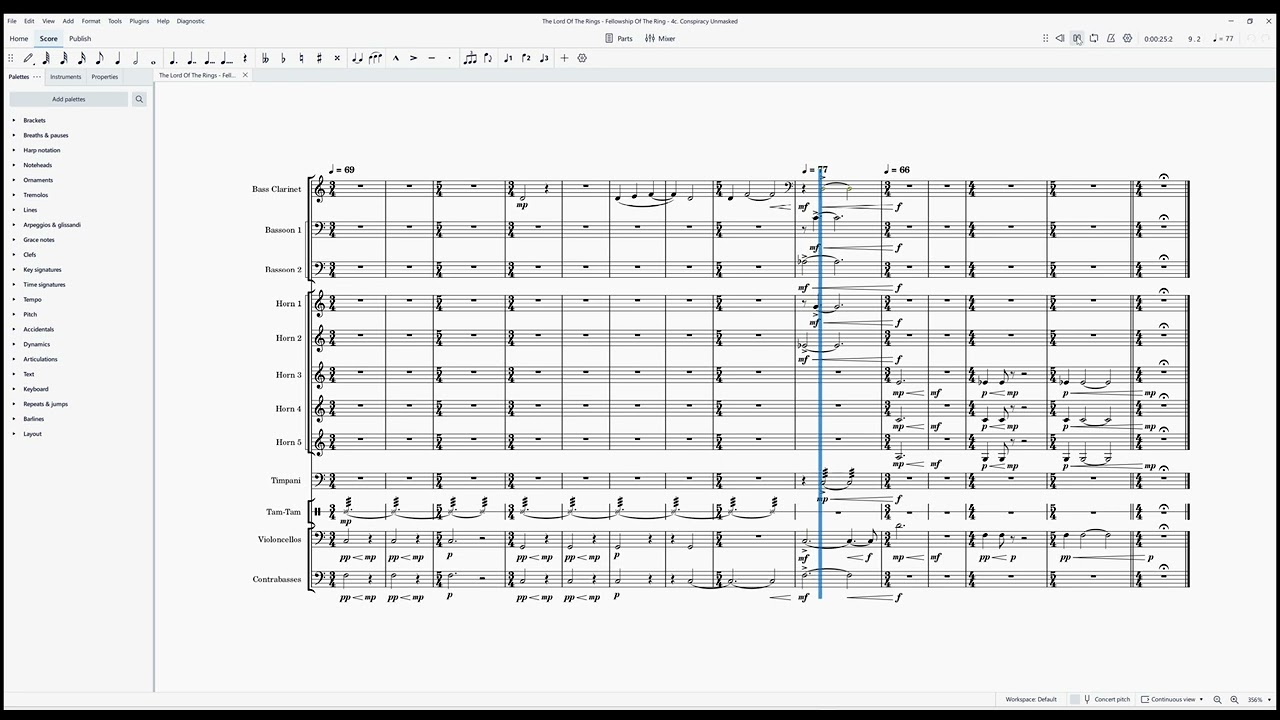
Task: Open the File menu
Action: [12, 21]
